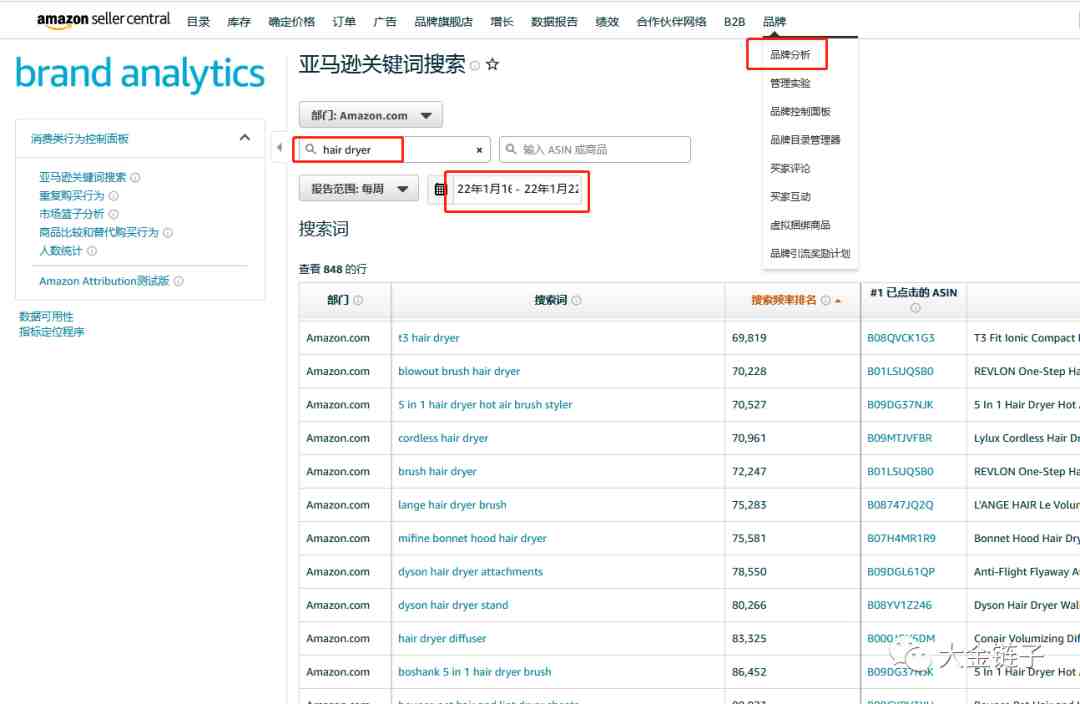Open the 部门: Amazon.com dropdown
Image resolution: width=1080 pixels, height=704 pixels.
370,116
